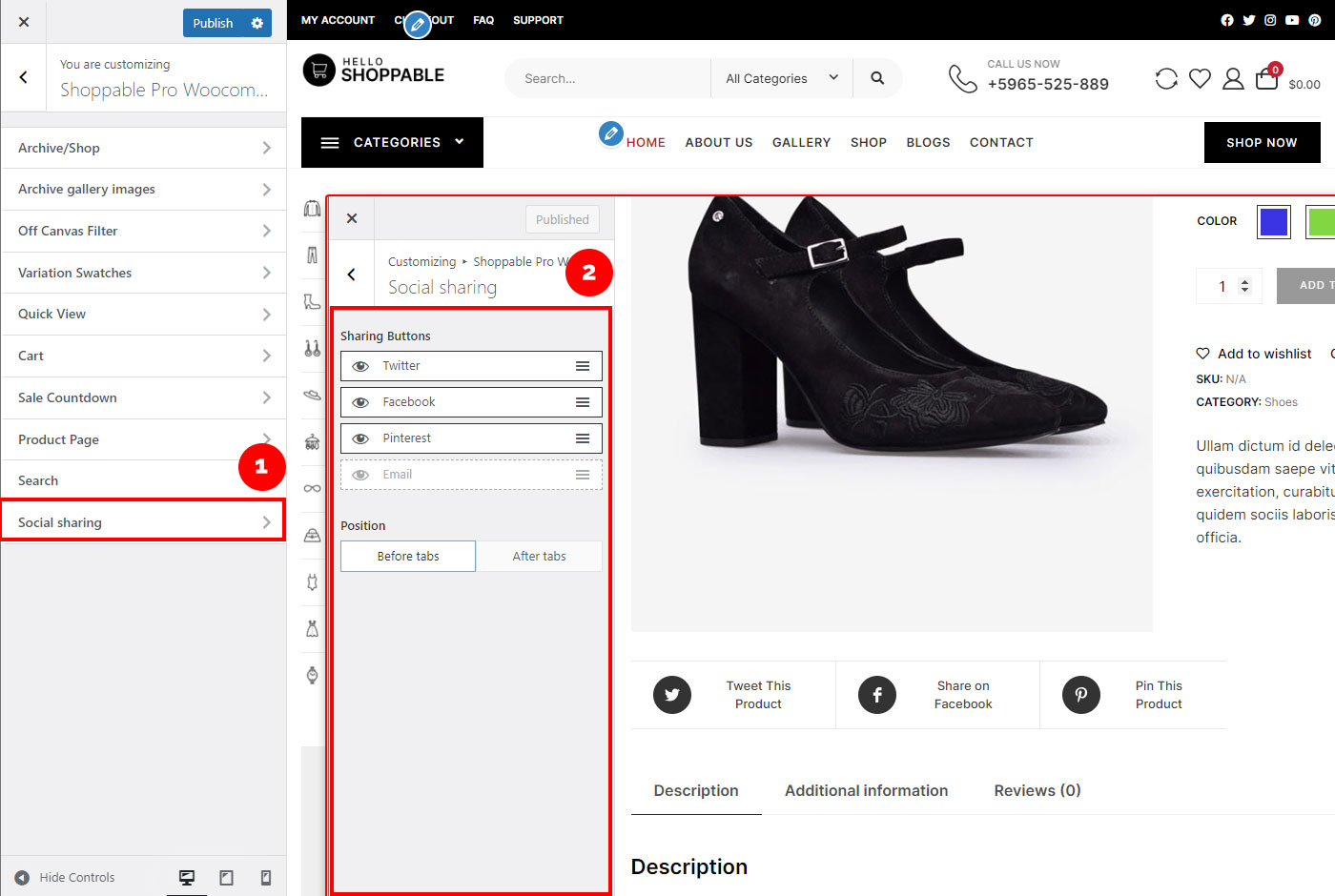Toggle visibility of Email sharing button
Viewport: 1335px width, 896px height.
point(360,475)
